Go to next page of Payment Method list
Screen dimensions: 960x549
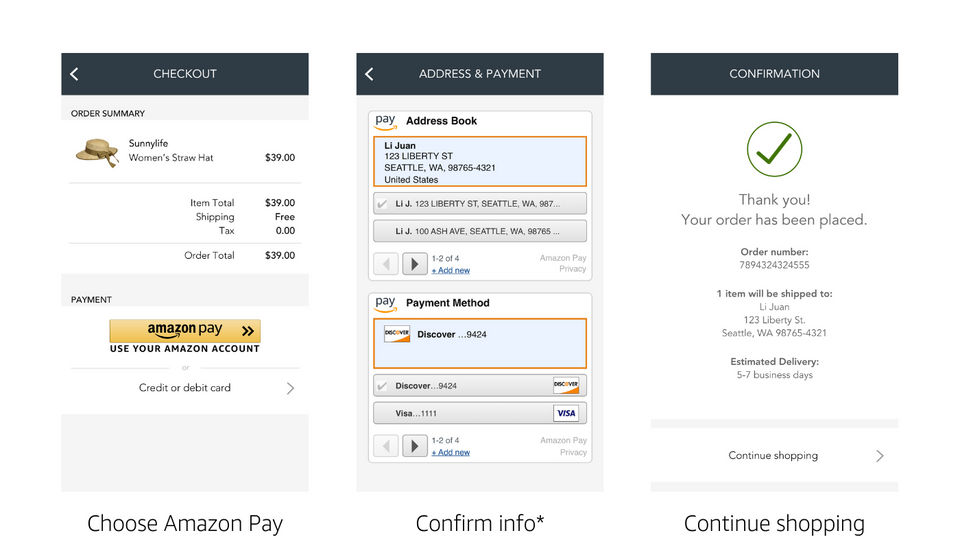[415, 446]
